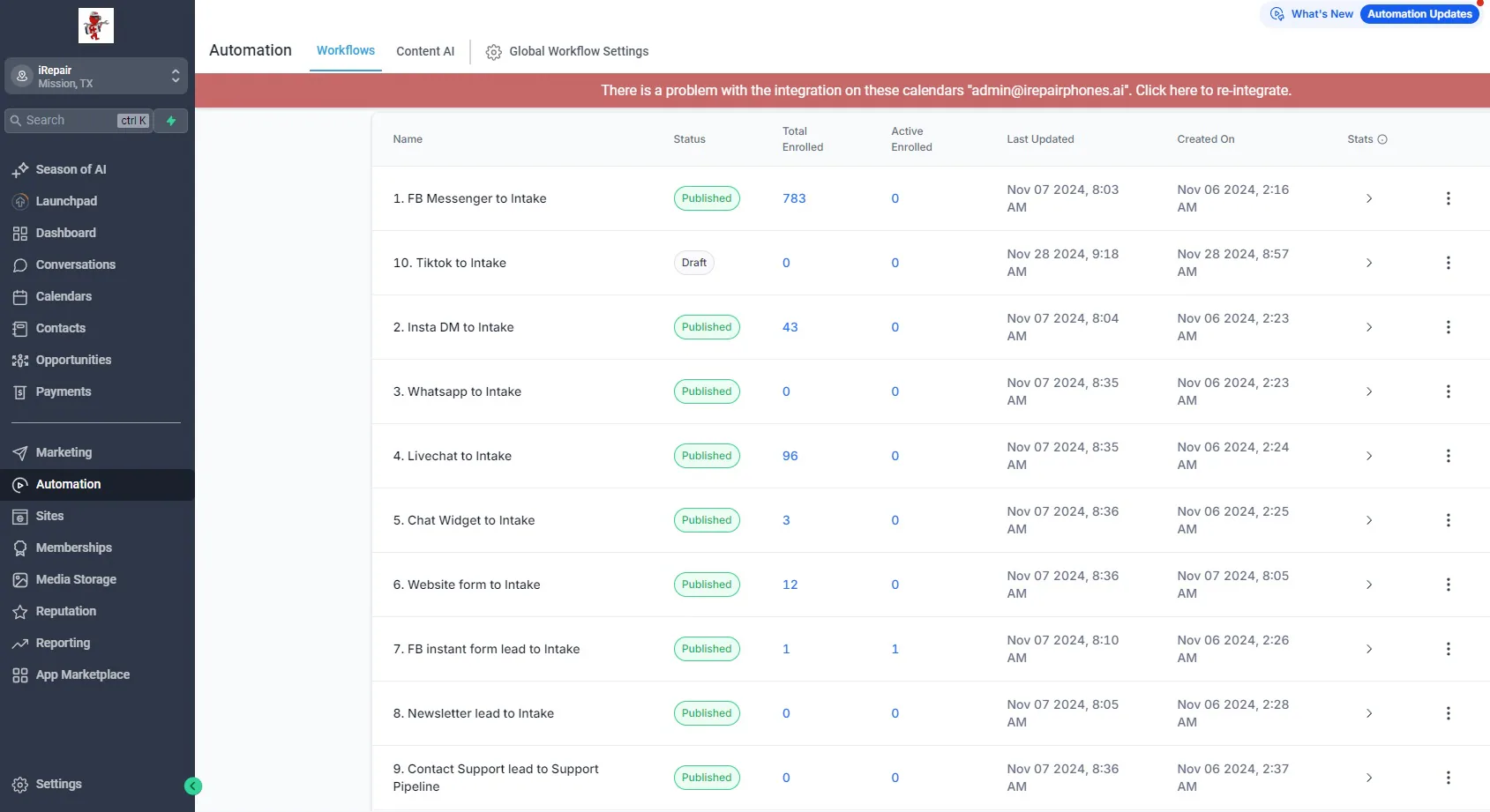This screenshot has height=812, width=1490.
Task: Click the green lightning quick actions button
Action: click(171, 121)
